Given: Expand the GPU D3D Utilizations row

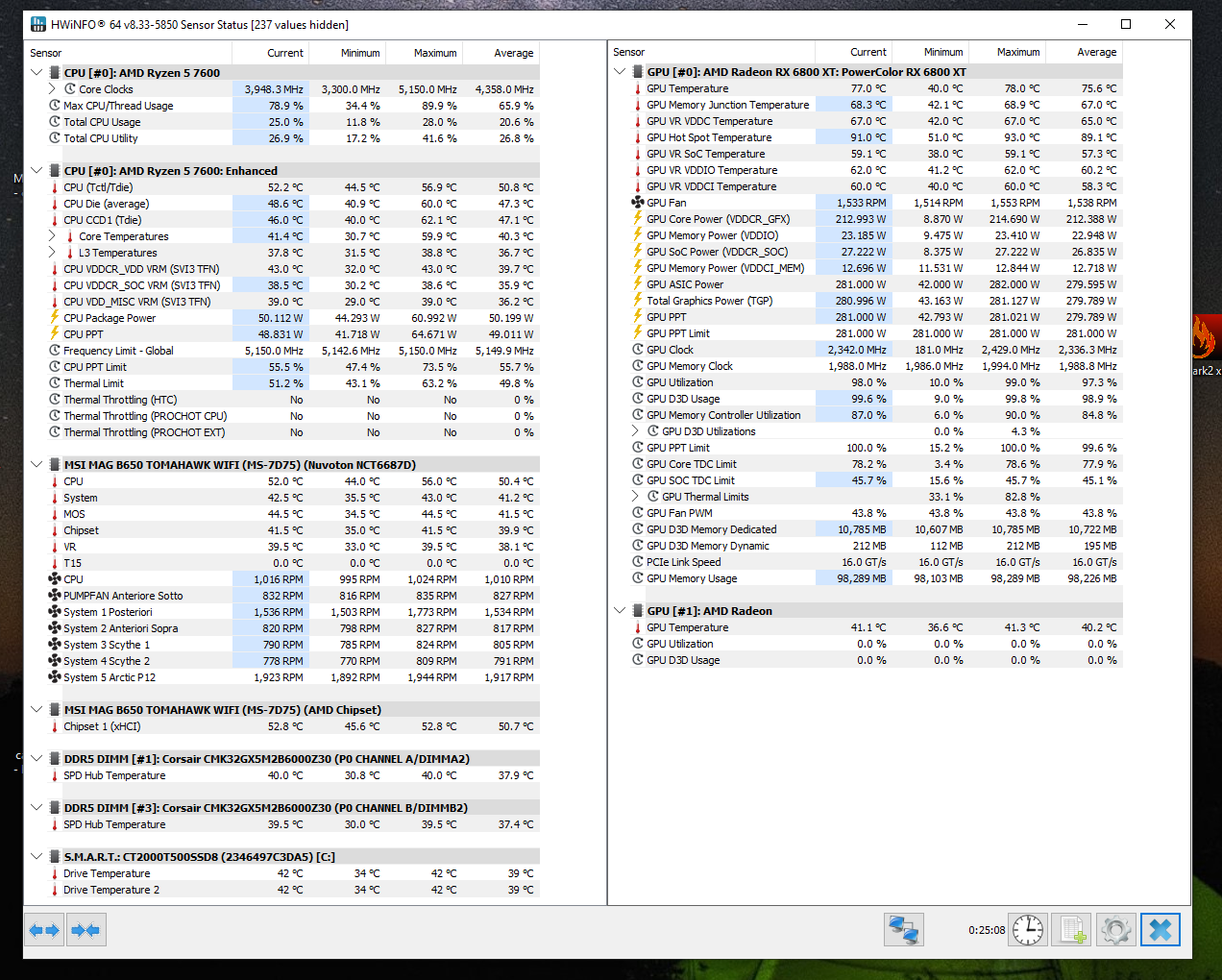Looking at the screenshot, I should pyautogui.click(x=635, y=431).
